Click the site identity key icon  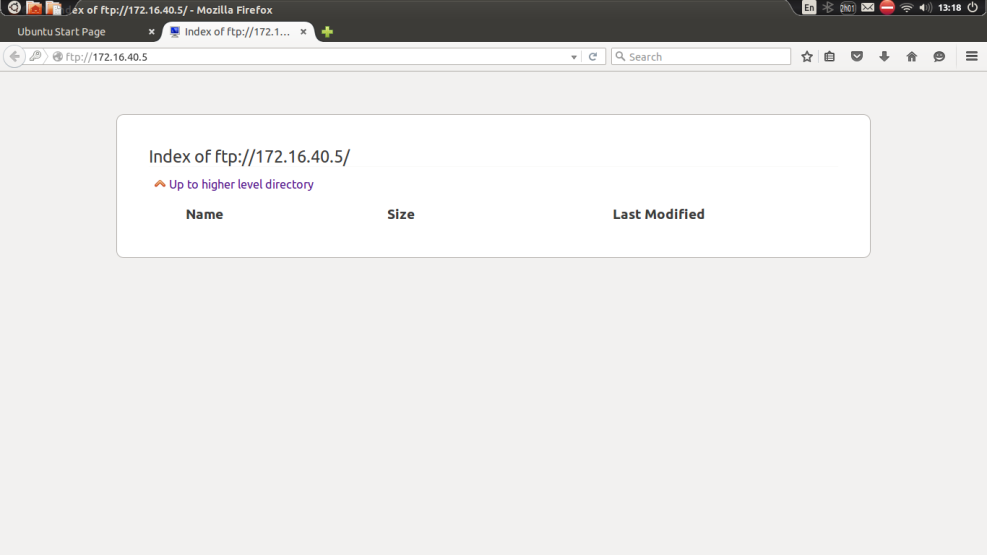(x=36, y=57)
